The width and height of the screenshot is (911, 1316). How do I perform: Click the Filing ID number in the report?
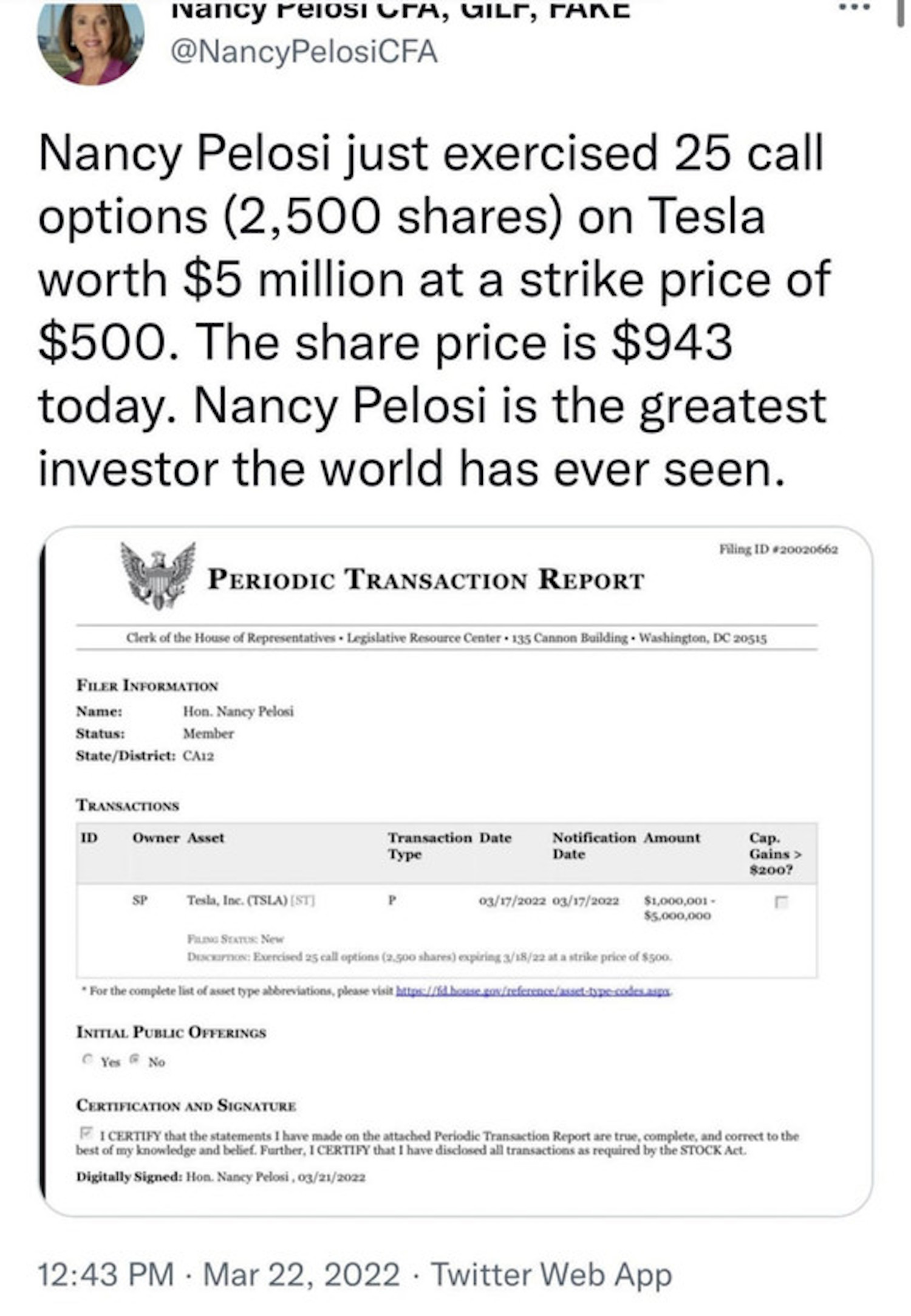778,549
